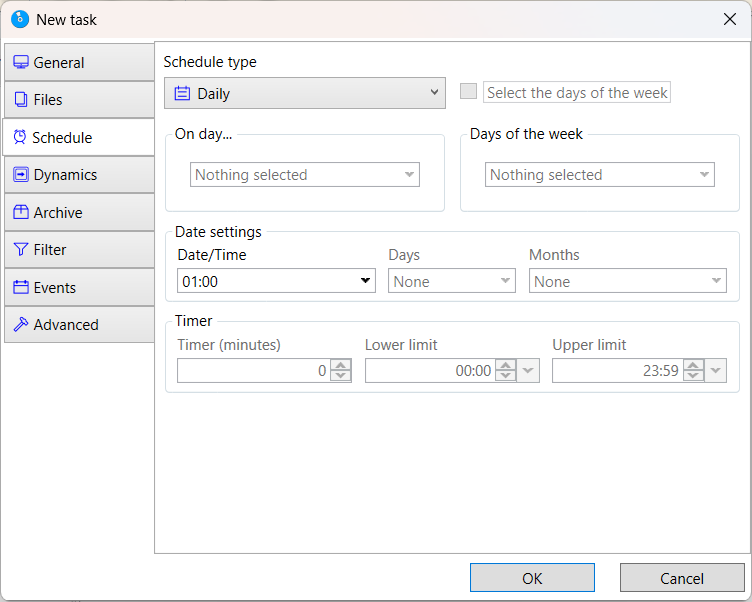Click the Advanced wrench icon
This screenshot has width=752, height=602.
pyautogui.click(x=20, y=325)
